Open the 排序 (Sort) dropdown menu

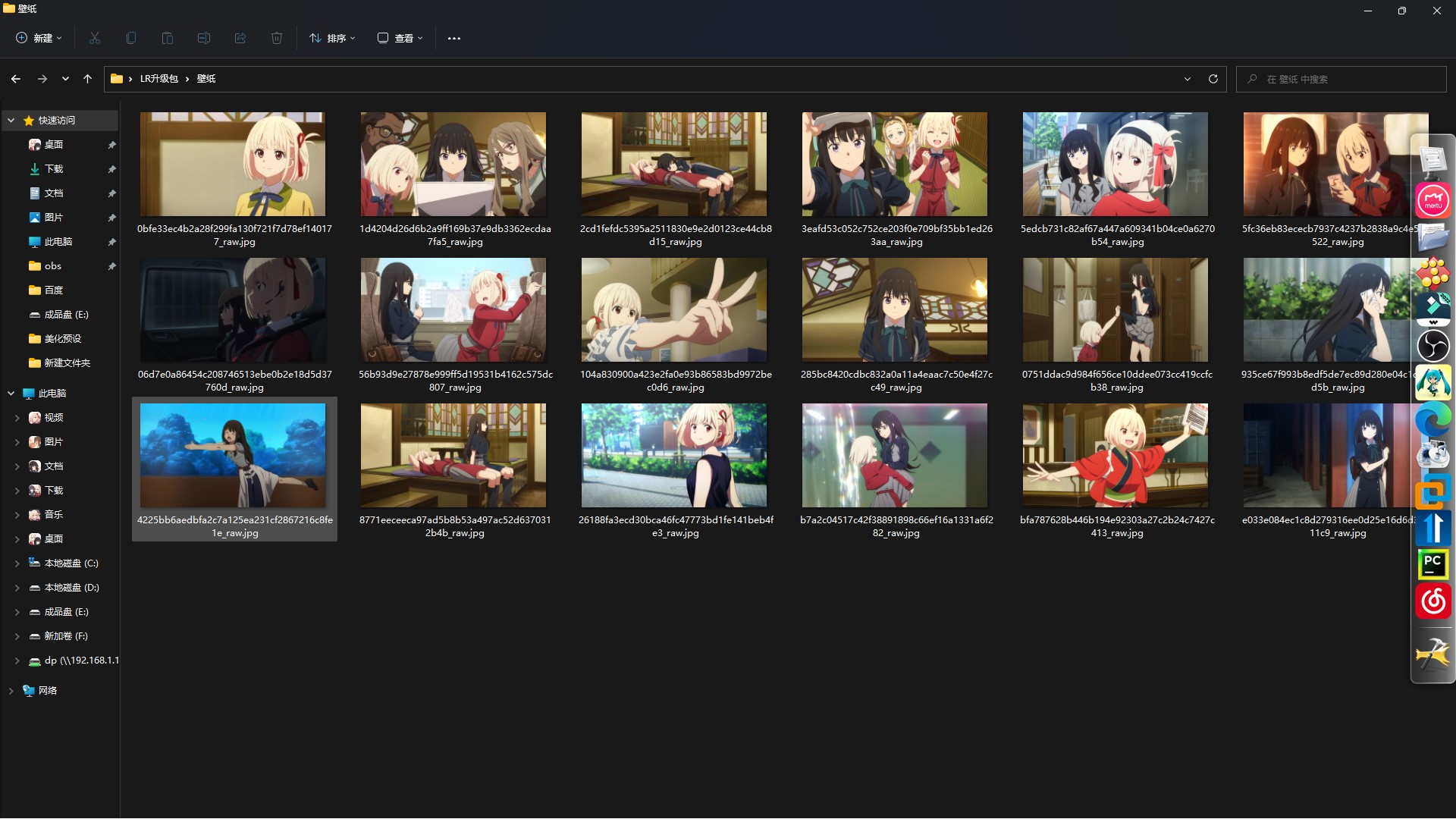[x=332, y=38]
